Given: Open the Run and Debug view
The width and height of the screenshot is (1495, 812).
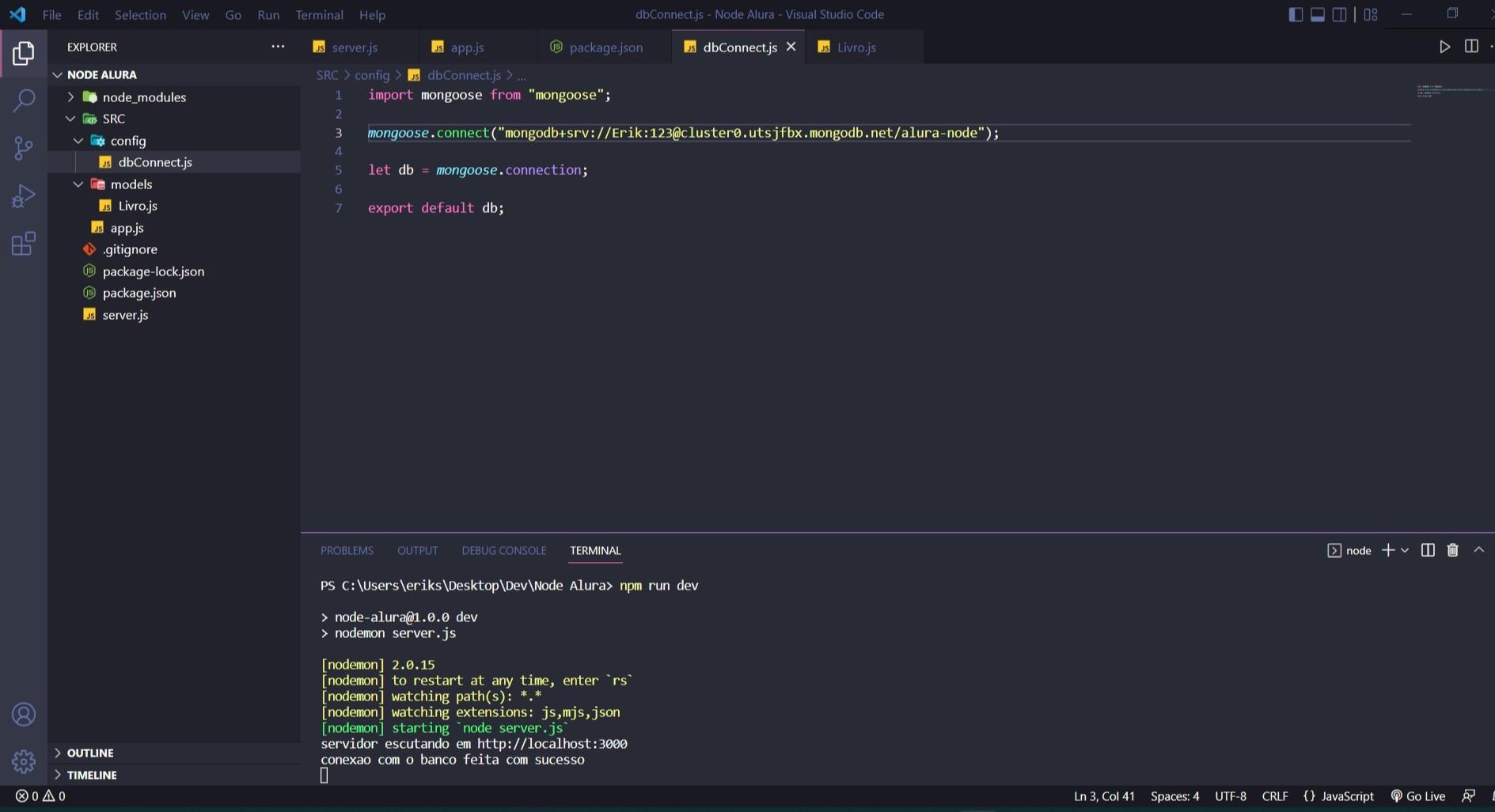Looking at the screenshot, I should coord(24,195).
